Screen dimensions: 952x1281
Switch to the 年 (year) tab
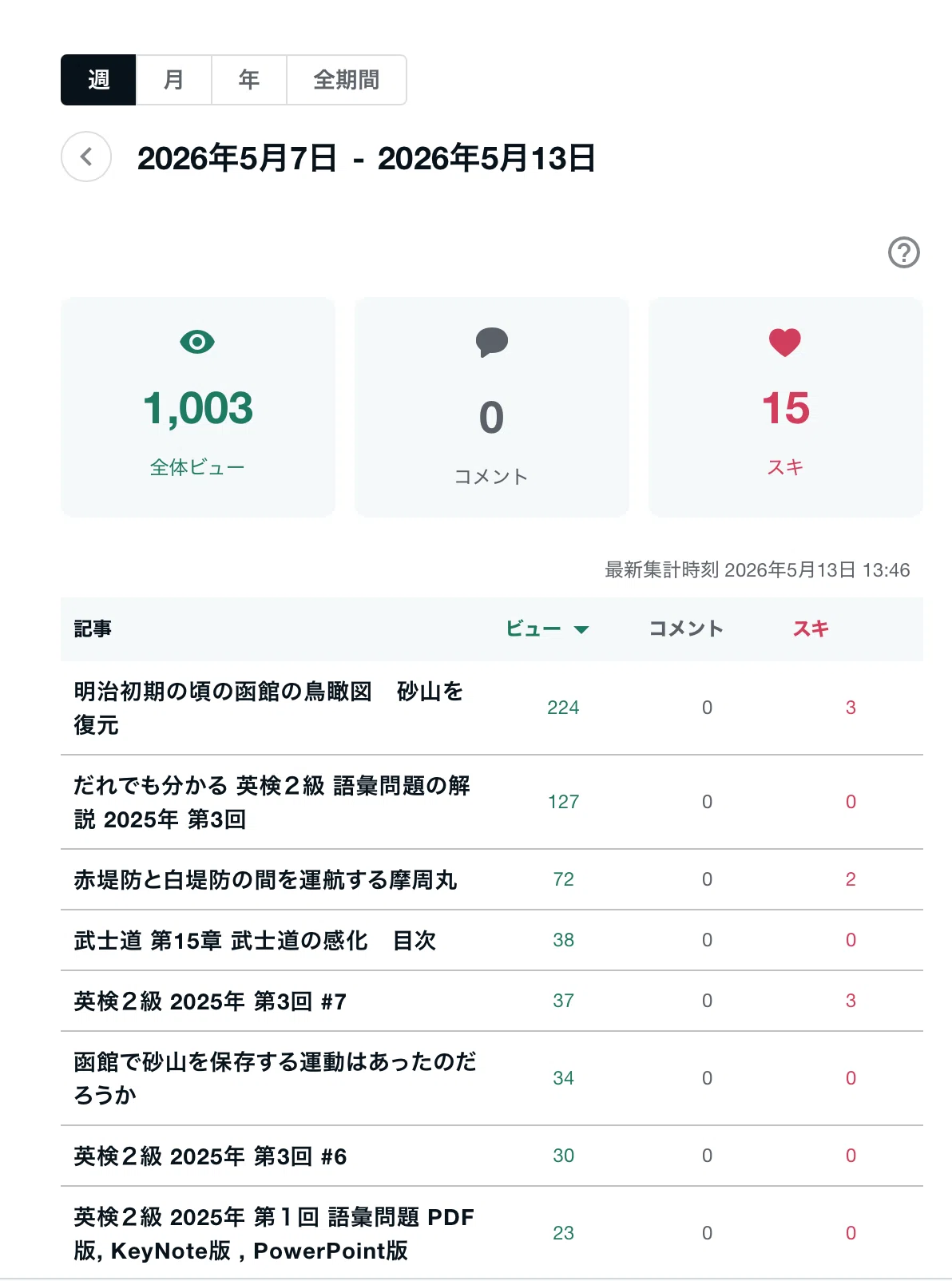[x=249, y=80]
